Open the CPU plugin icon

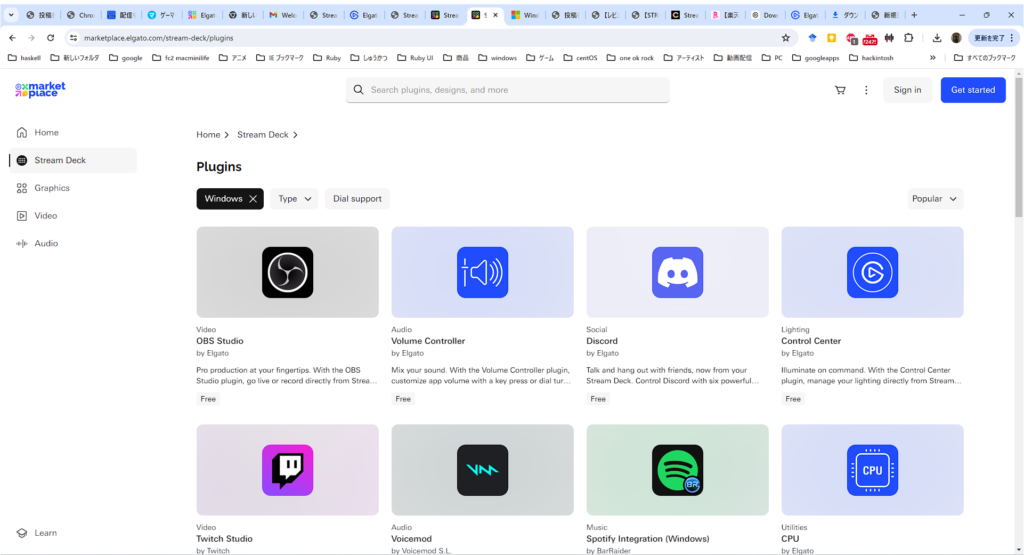[872, 470]
